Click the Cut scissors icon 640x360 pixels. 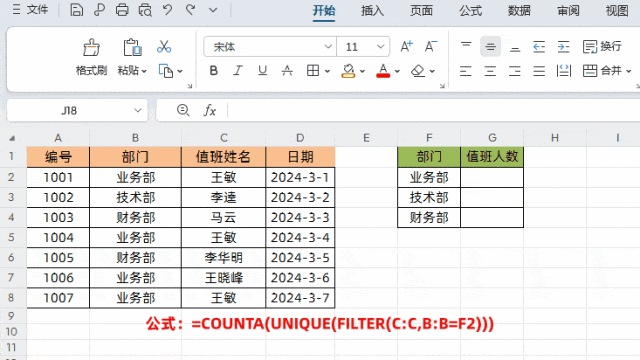point(164,47)
